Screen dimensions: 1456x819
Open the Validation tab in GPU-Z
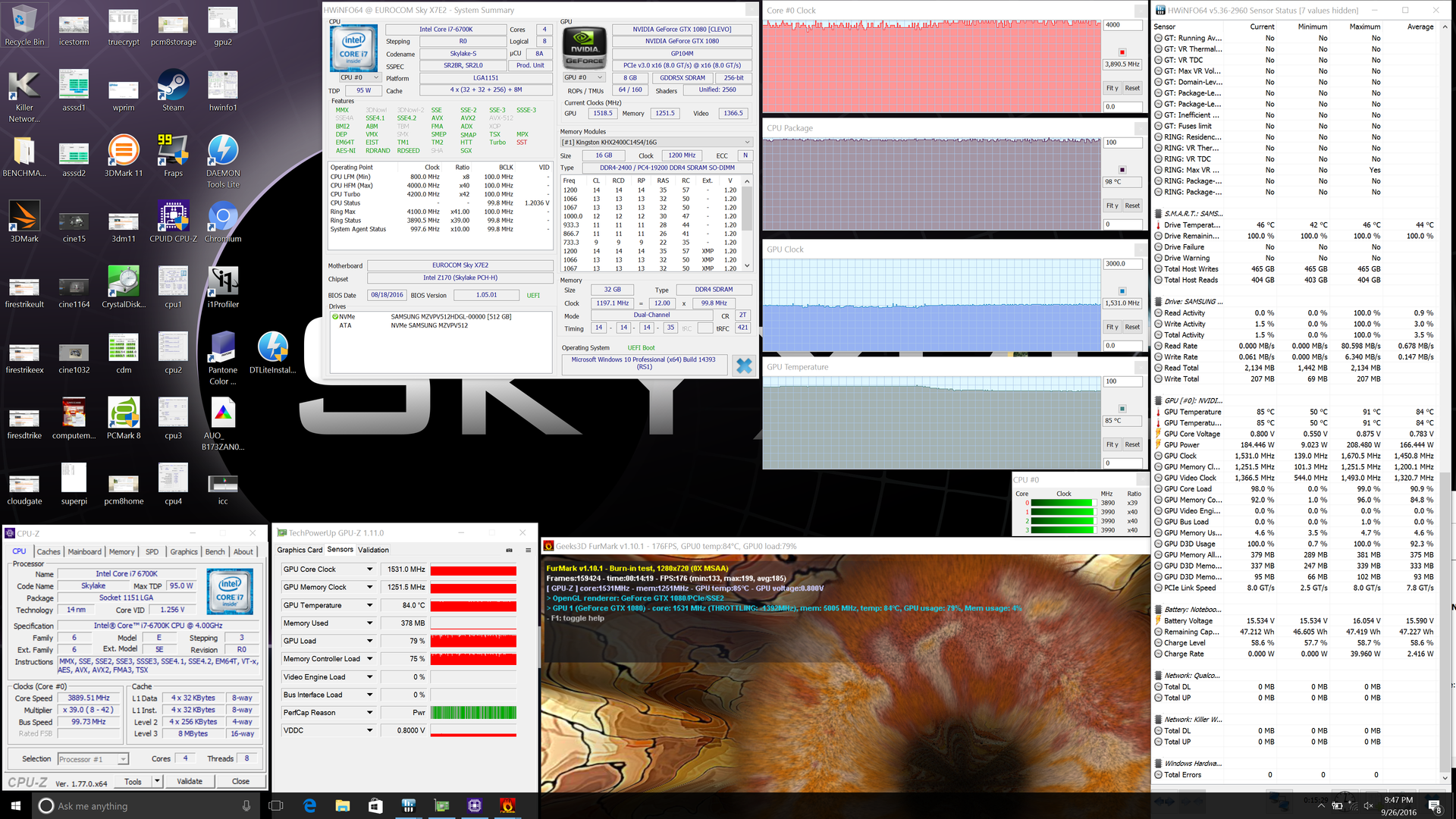373,550
